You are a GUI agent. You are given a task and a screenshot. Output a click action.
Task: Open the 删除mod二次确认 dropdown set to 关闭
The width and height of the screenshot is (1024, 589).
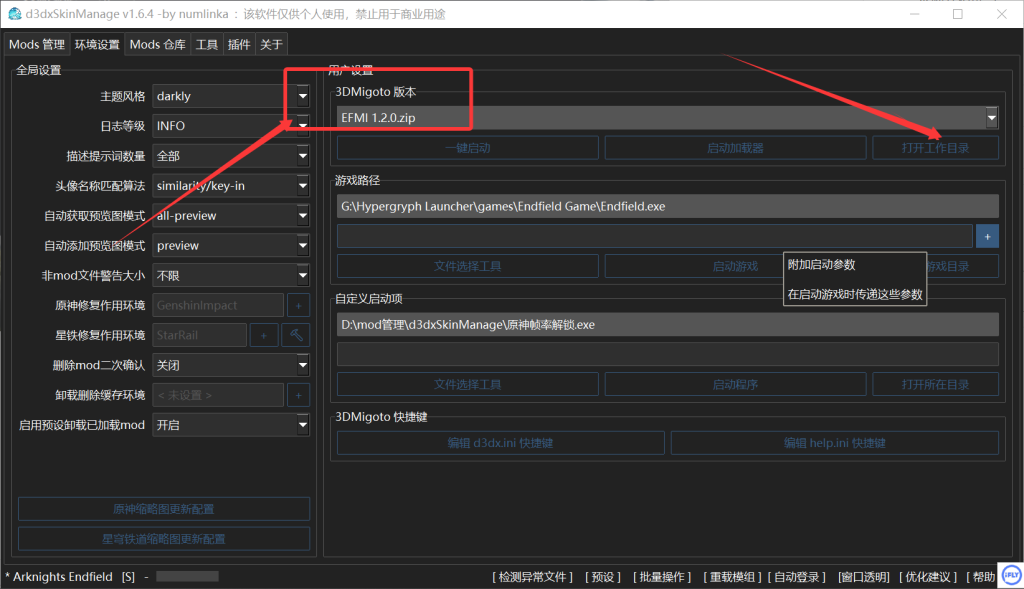[x=231, y=365]
